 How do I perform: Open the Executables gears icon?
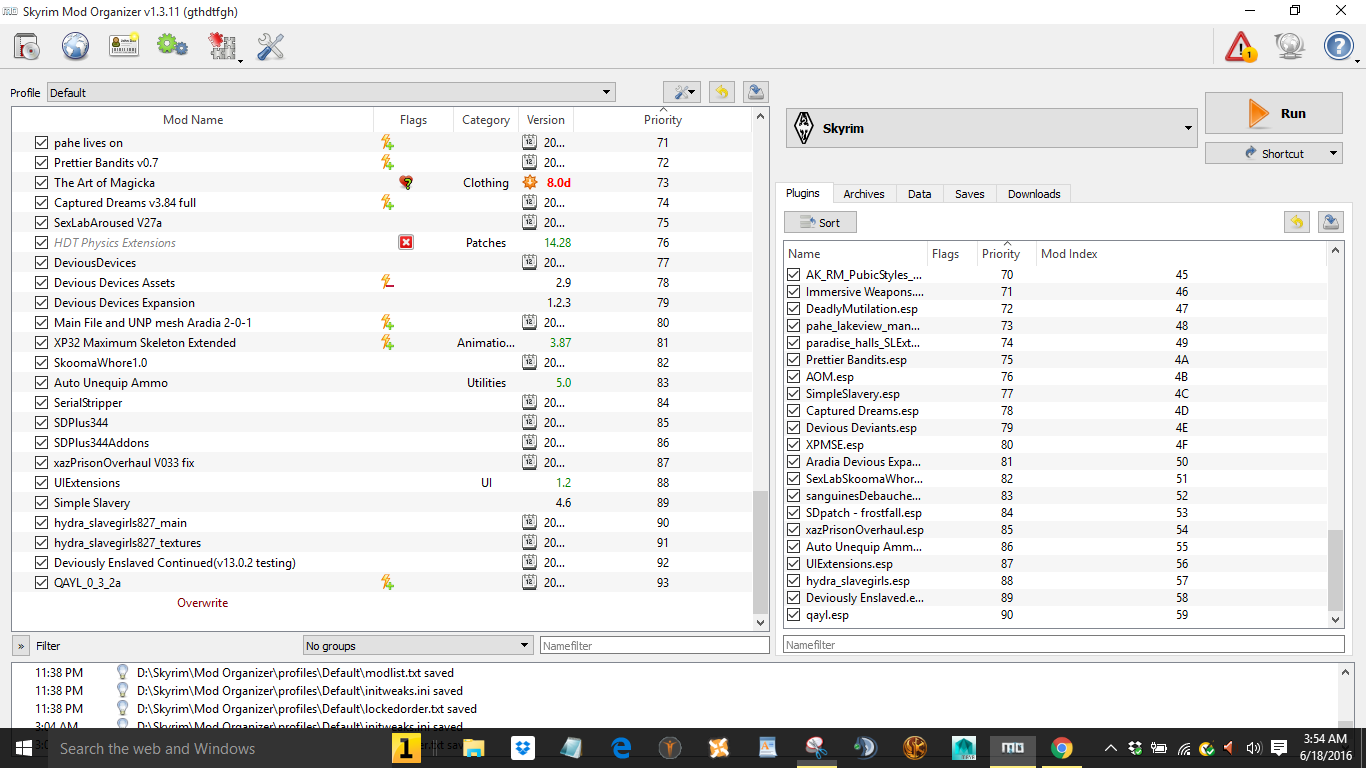tap(172, 46)
